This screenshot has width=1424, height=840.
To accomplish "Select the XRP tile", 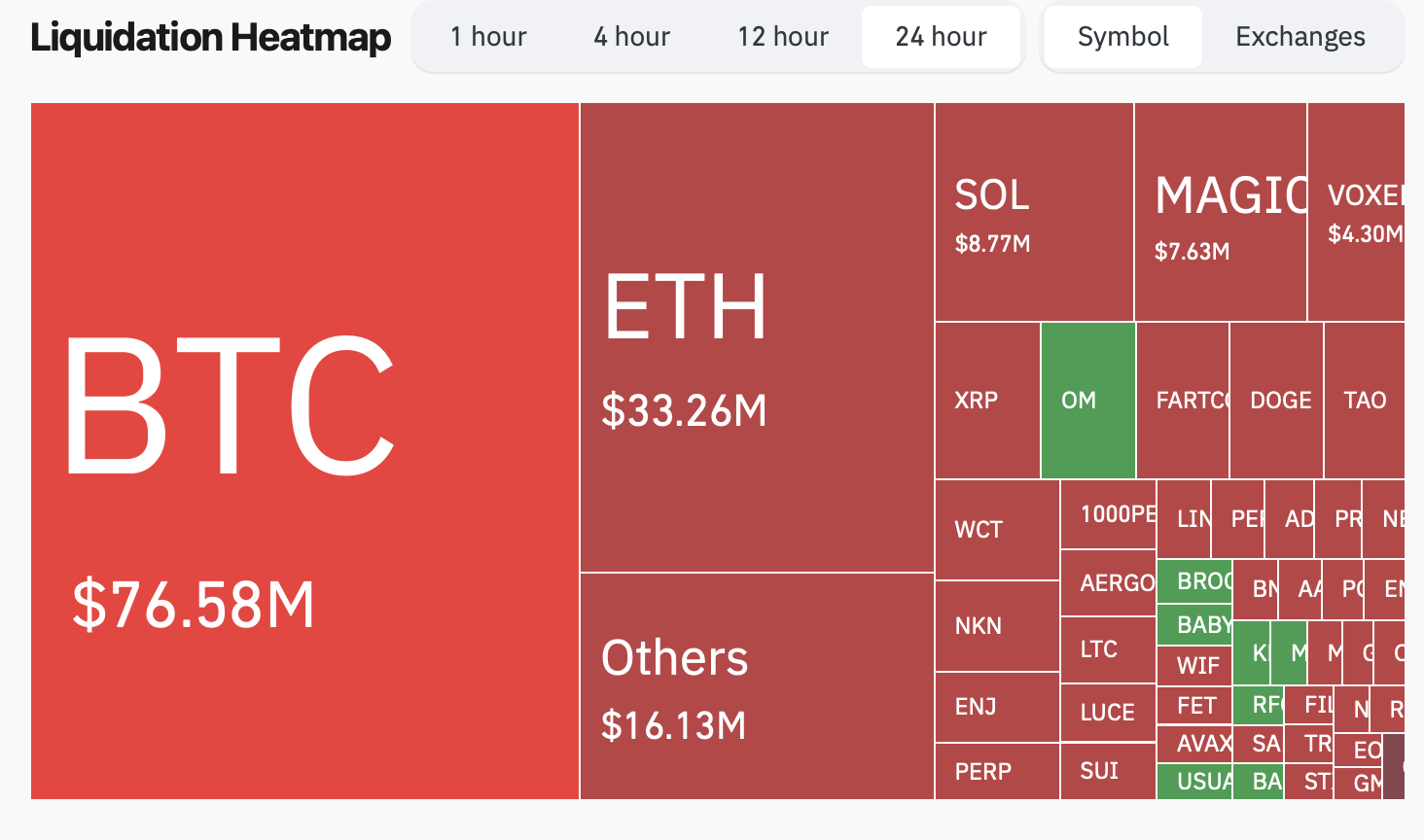I will 986,401.
